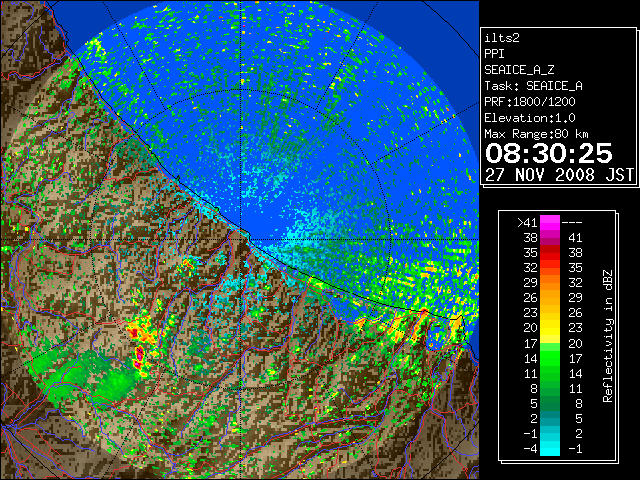Image resolution: width=640 pixels, height=480 pixels.
Task: Pick the magenta >41 dBZ legend swatch
Action: pyautogui.click(x=550, y=222)
